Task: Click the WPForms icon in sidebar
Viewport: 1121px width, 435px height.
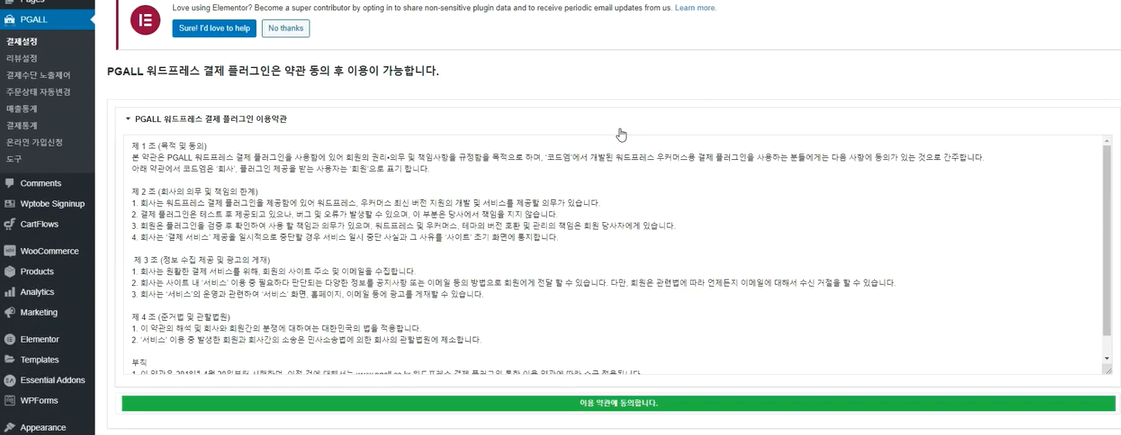Action: pos(9,401)
